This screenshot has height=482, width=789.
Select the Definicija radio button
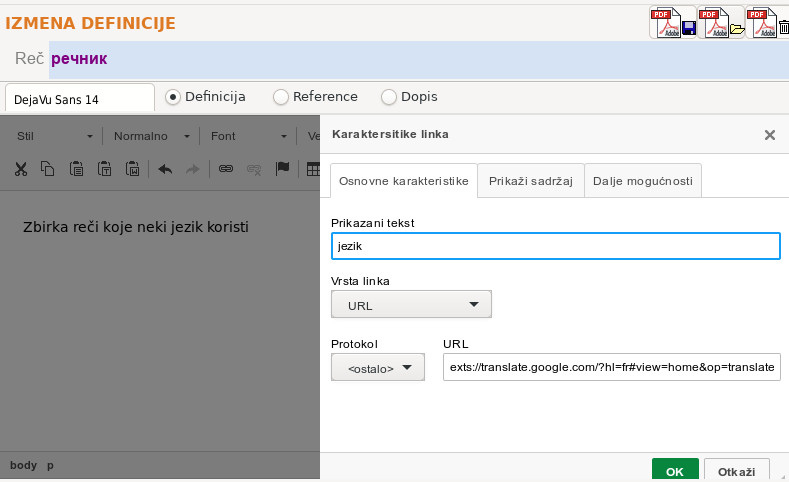point(173,97)
